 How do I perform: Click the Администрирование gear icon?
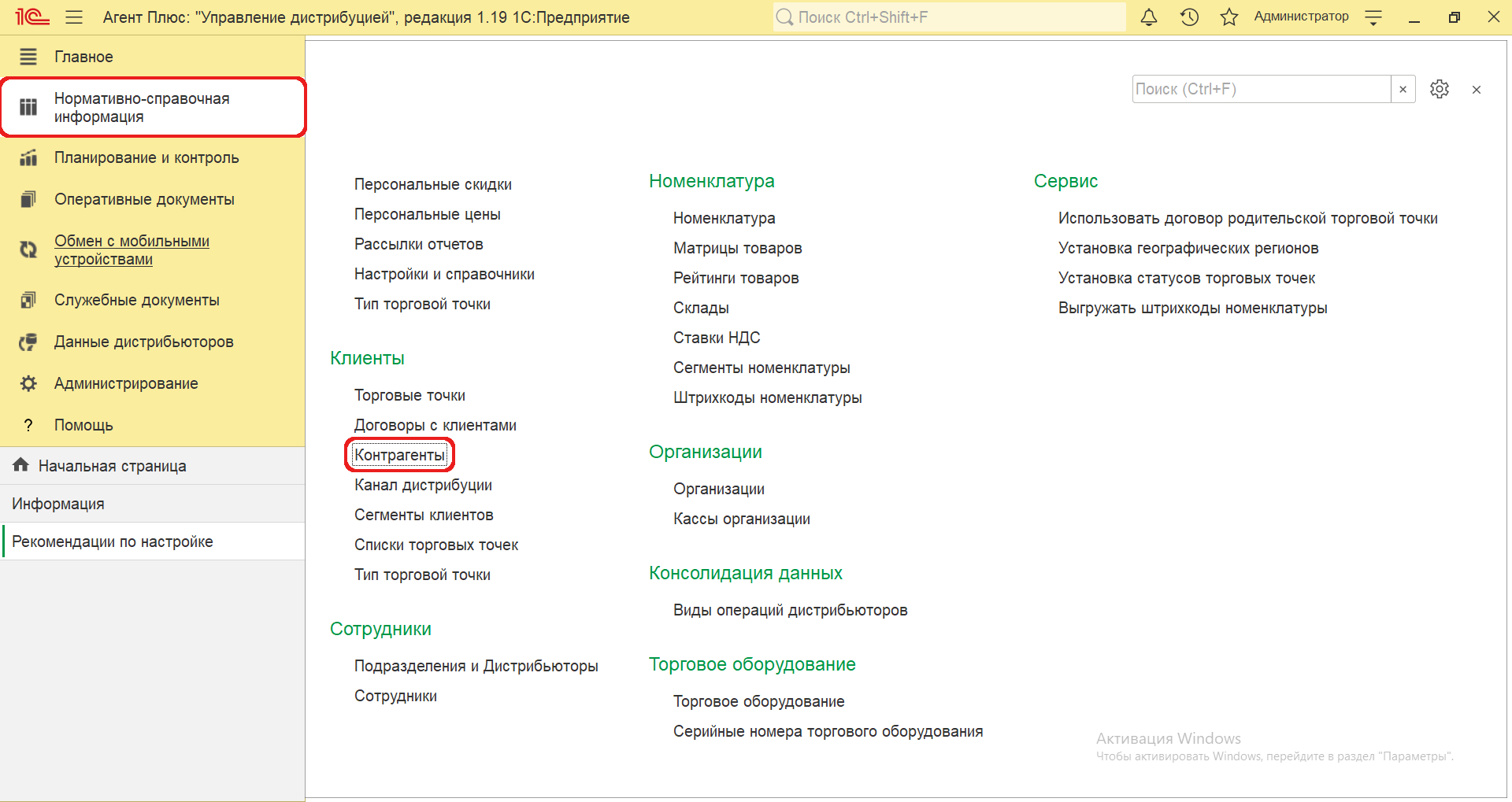[28, 383]
